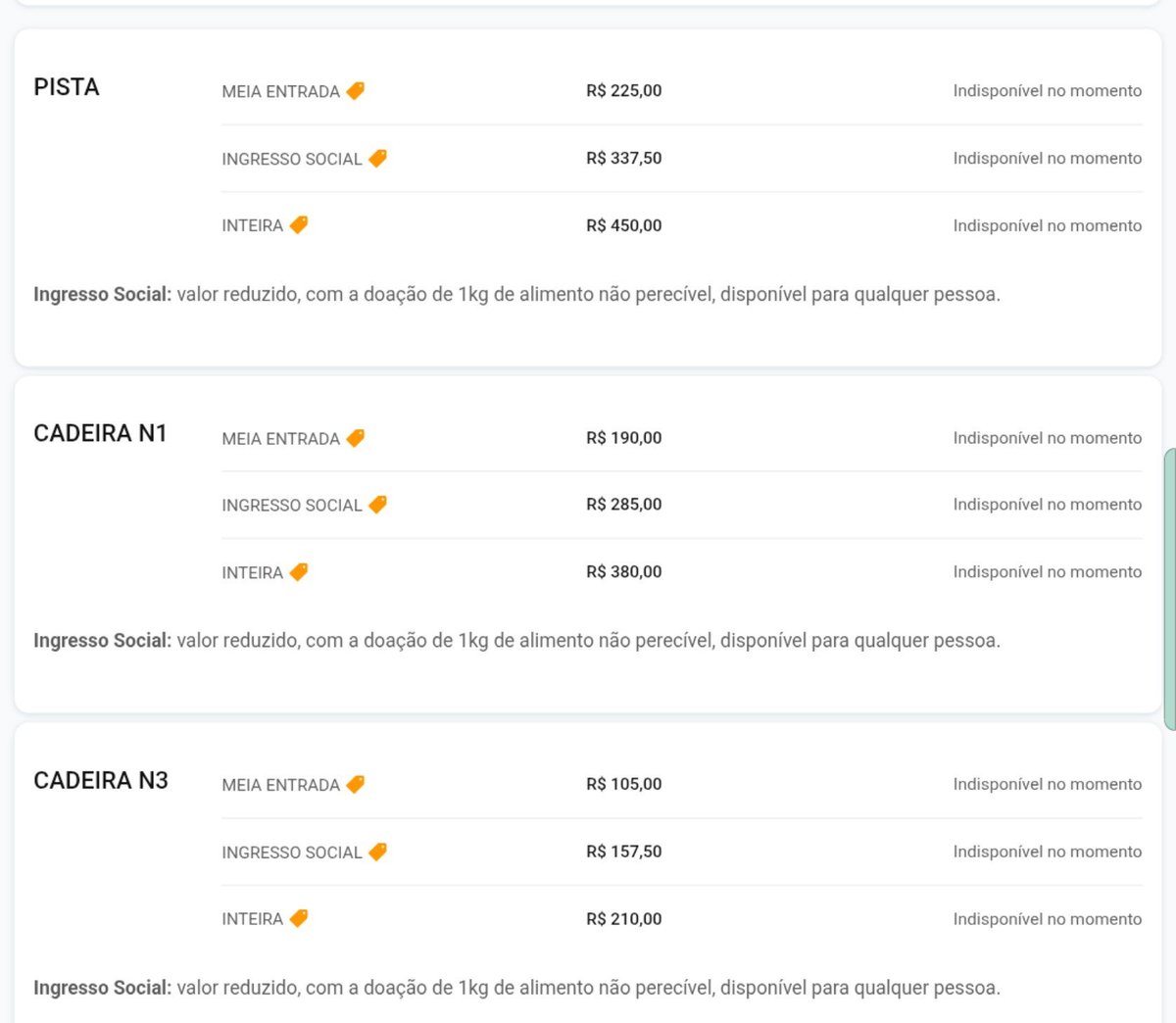Click tag icon beside CADEIRA N1 Ingresso Social
1176x1023 pixels.
pyautogui.click(x=377, y=504)
